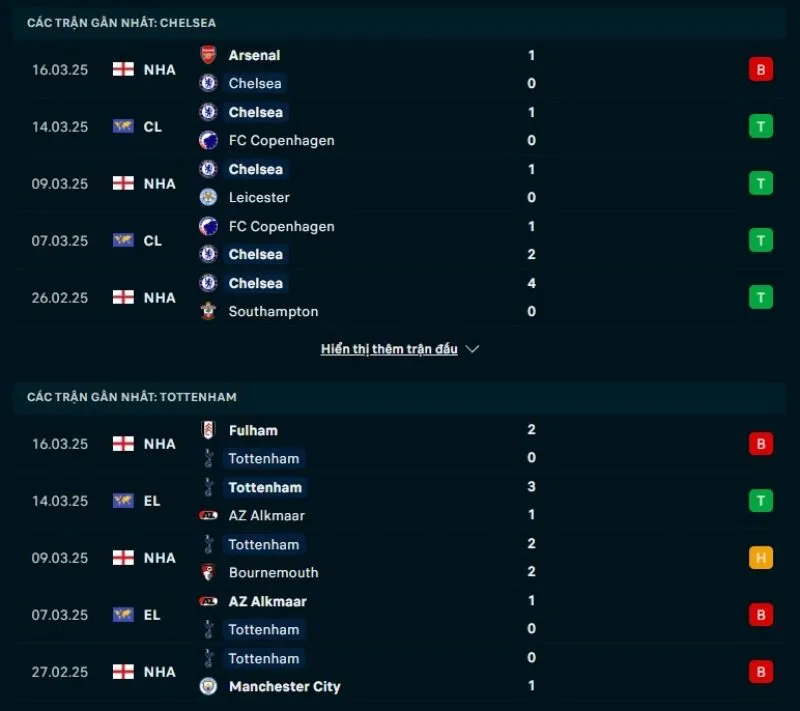Click the 27.02.25 match date
The width and height of the screenshot is (800, 711).
(x=60, y=672)
